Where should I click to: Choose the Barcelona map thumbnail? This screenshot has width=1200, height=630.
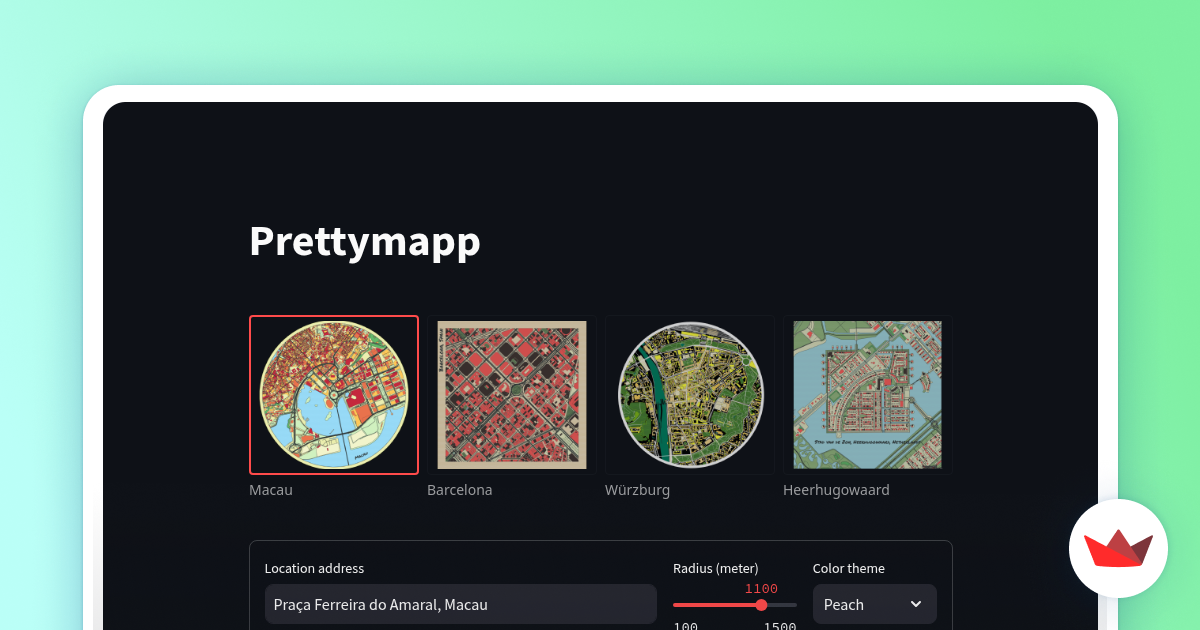(512, 395)
